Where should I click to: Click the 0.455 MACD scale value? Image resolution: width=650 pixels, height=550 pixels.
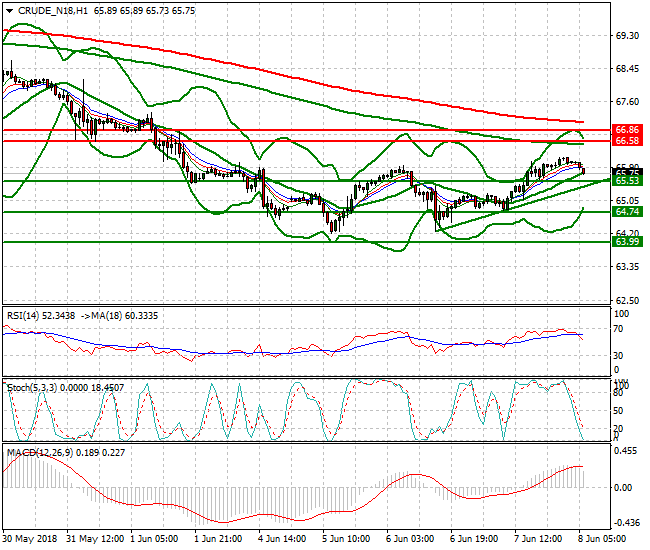tap(627, 452)
